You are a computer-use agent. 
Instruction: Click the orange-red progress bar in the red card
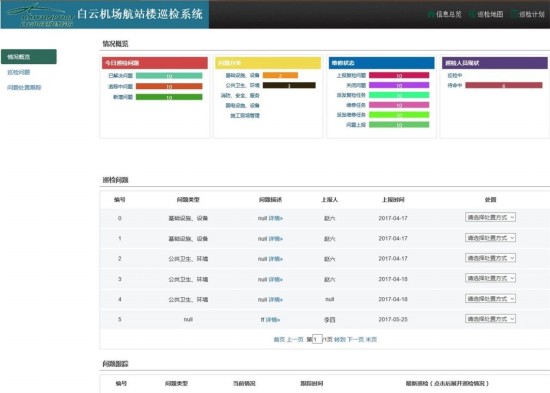tap(169, 86)
